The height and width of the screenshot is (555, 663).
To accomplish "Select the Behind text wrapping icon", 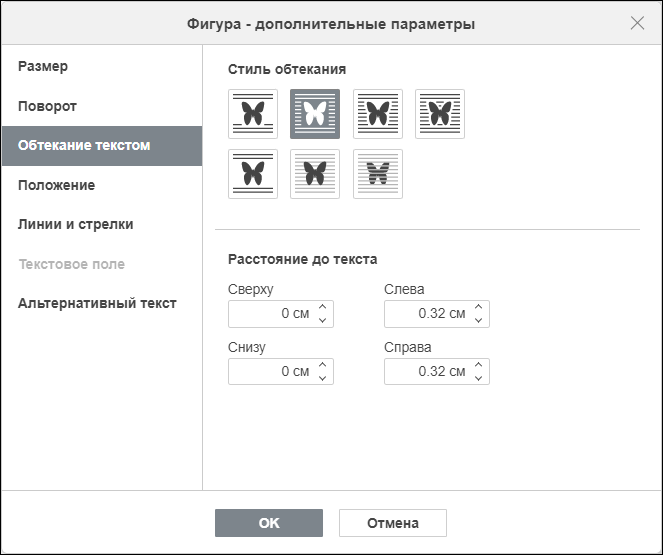I will (x=378, y=174).
